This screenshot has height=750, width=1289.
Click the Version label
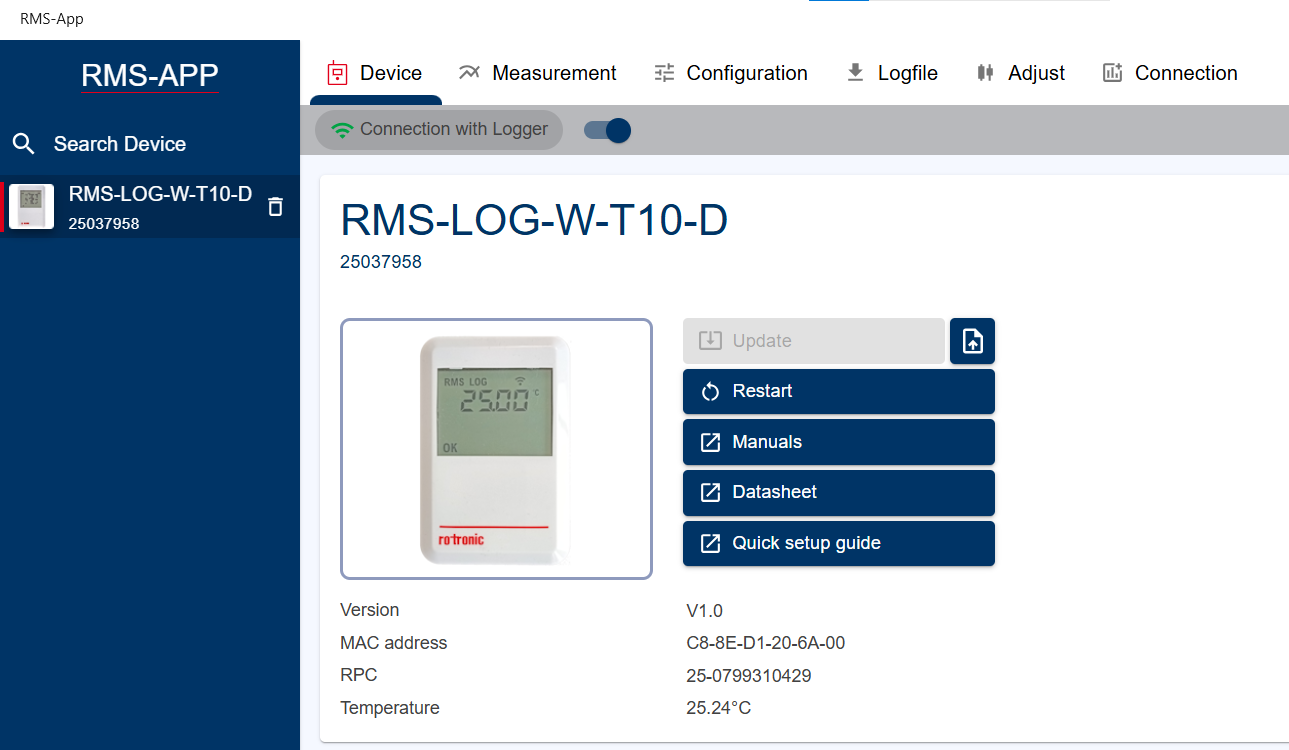(369, 610)
